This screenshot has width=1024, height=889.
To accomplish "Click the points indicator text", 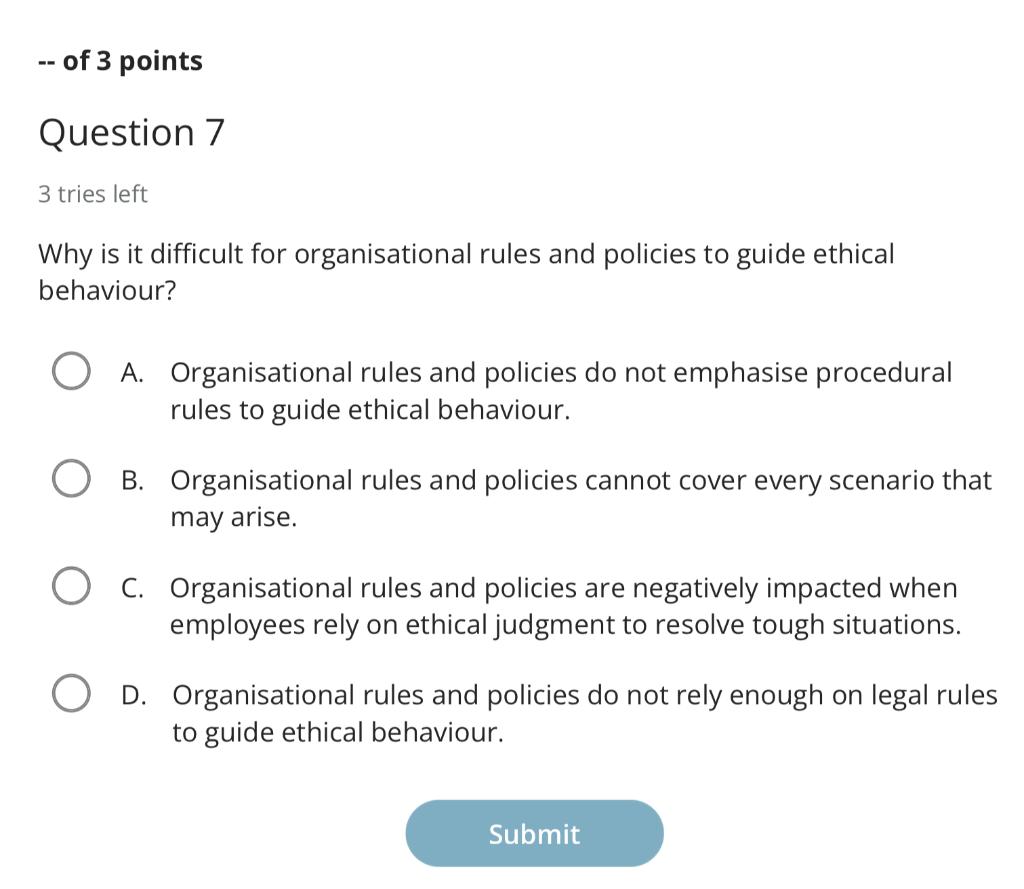I will click(119, 60).
